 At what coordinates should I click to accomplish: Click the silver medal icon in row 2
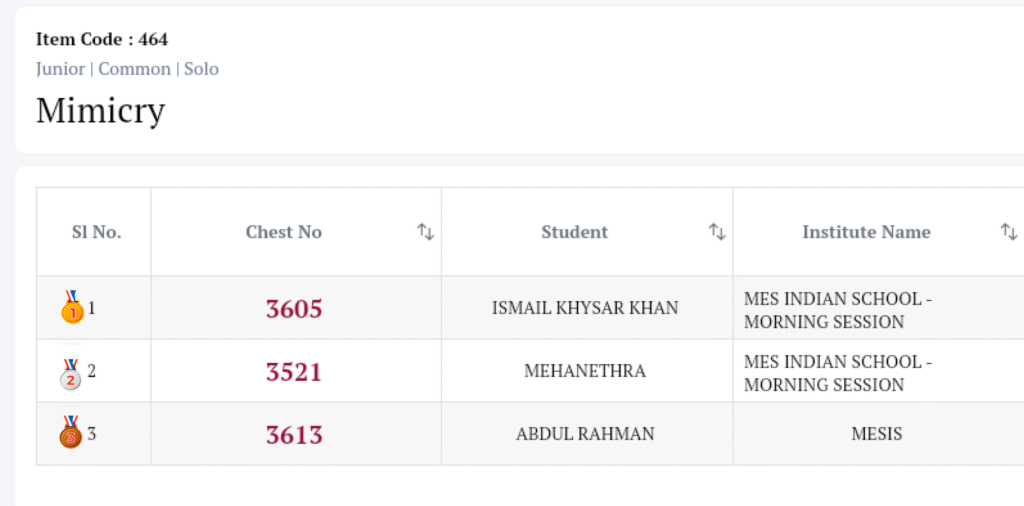click(71, 372)
